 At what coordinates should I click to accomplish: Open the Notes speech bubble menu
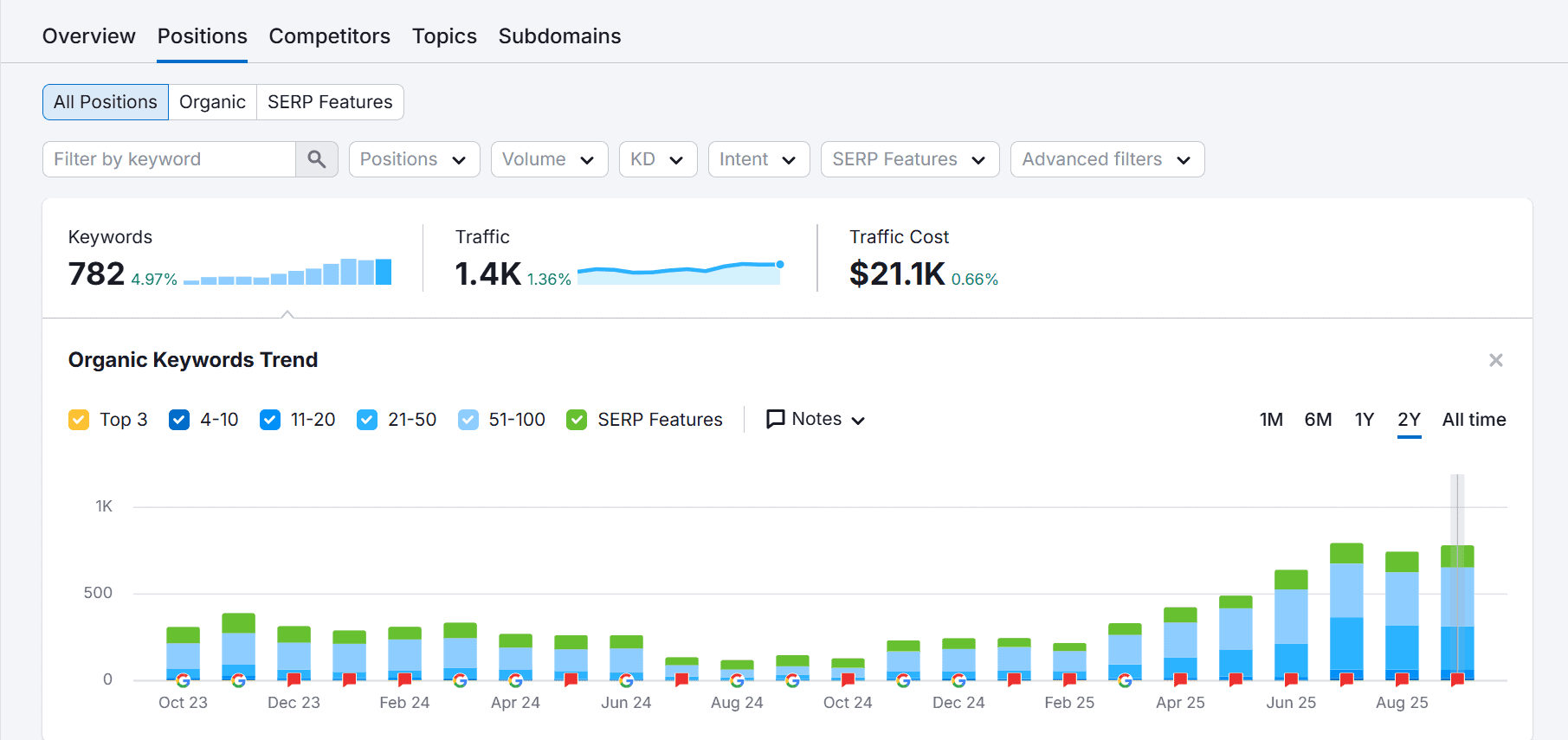pyautogui.click(x=816, y=420)
